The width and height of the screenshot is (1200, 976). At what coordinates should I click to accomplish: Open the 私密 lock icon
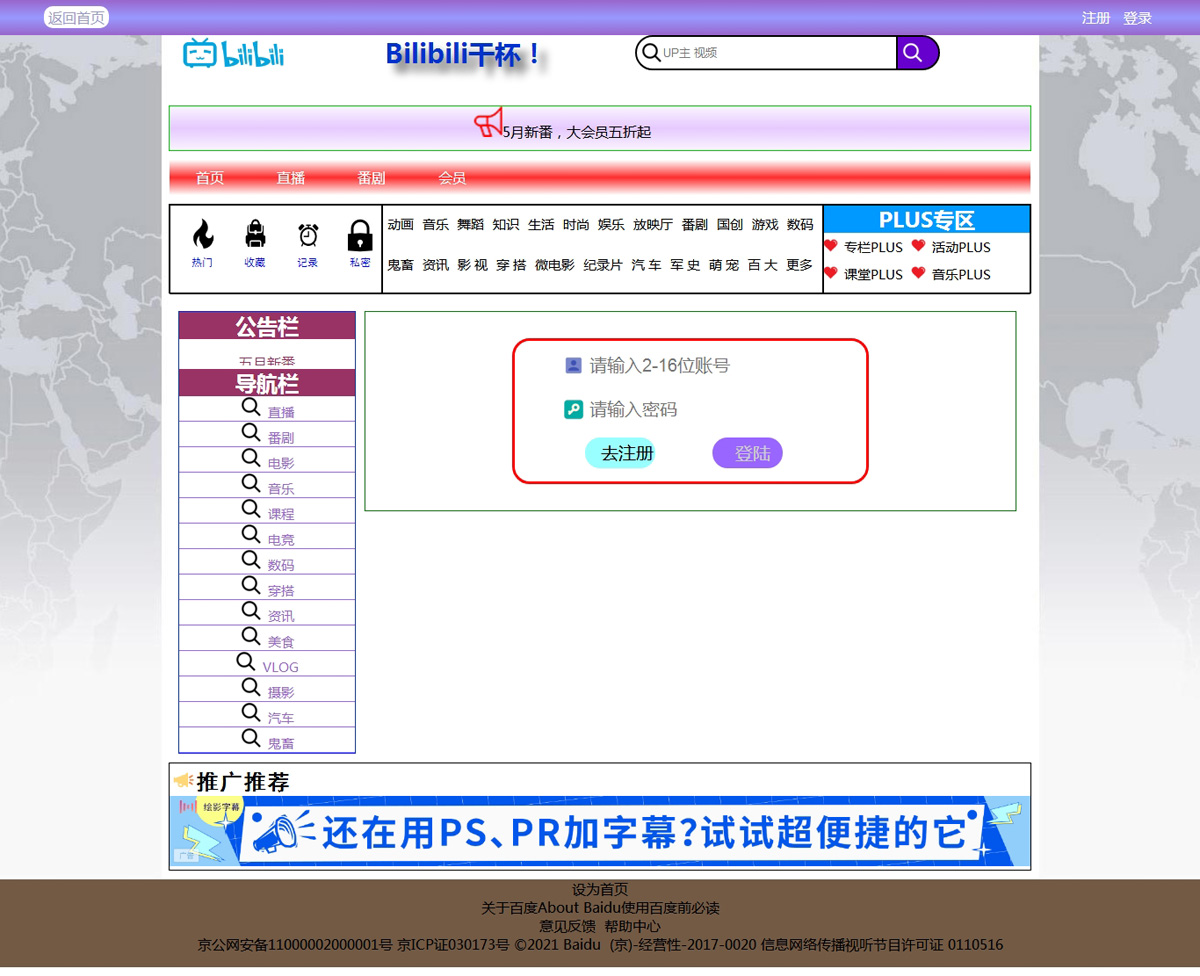pyautogui.click(x=360, y=235)
